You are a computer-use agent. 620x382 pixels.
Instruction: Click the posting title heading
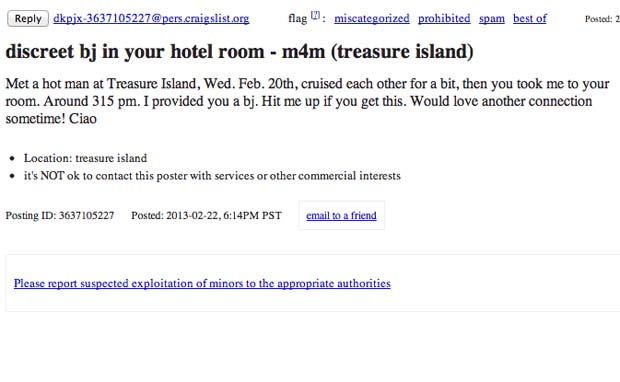pos(239,51)
